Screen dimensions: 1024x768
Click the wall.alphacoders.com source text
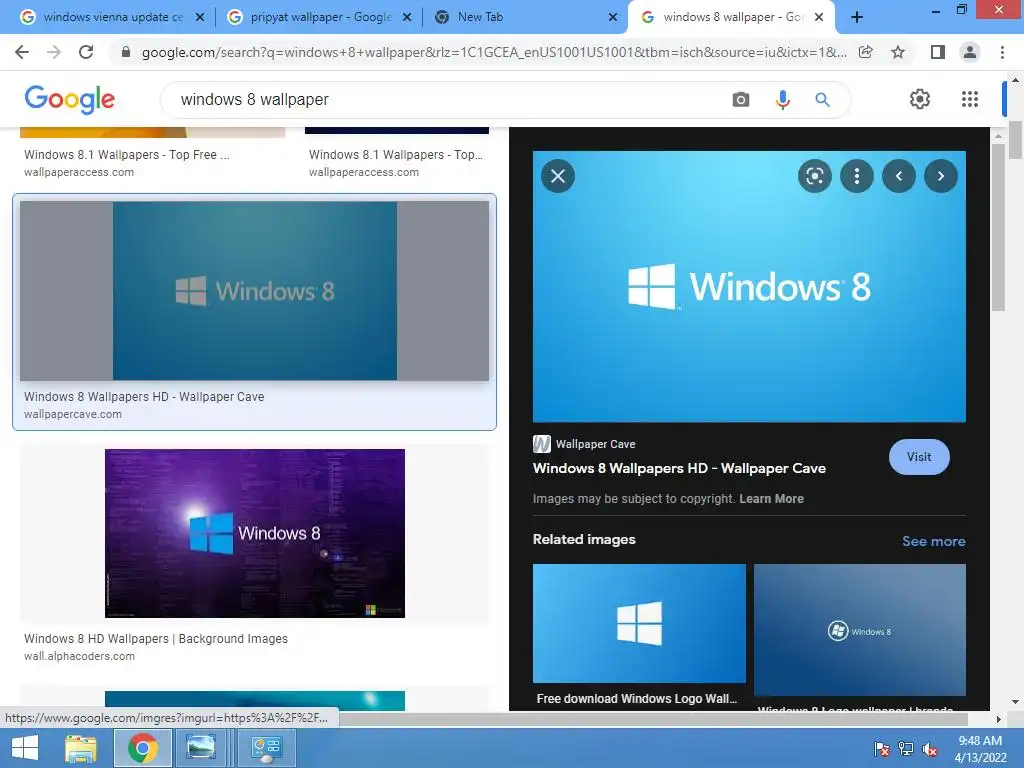(80, 656)
